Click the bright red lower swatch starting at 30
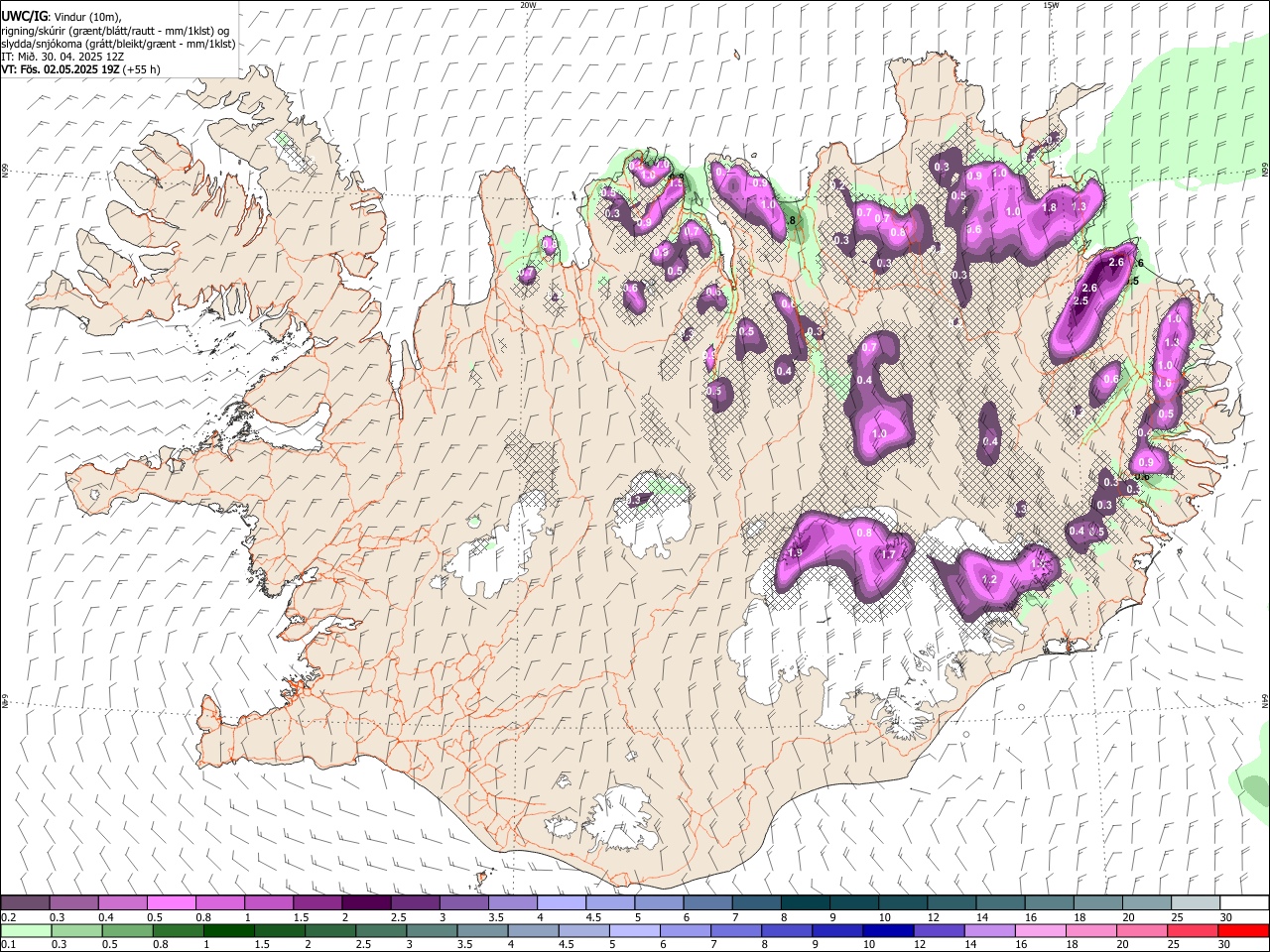The width and height of the screenshot is (1270, 952). pyautogui.click(x=1243, y=930)
